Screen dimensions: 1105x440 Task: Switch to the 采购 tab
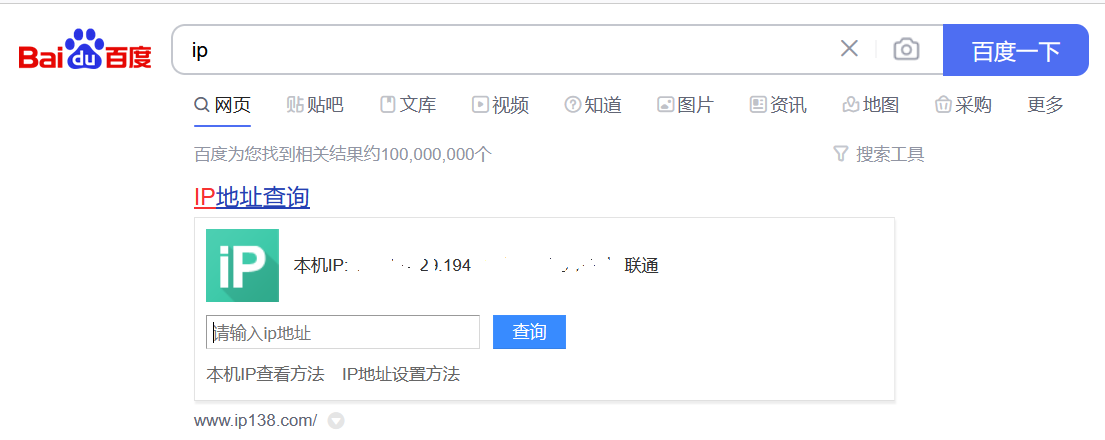pos(963,105)
